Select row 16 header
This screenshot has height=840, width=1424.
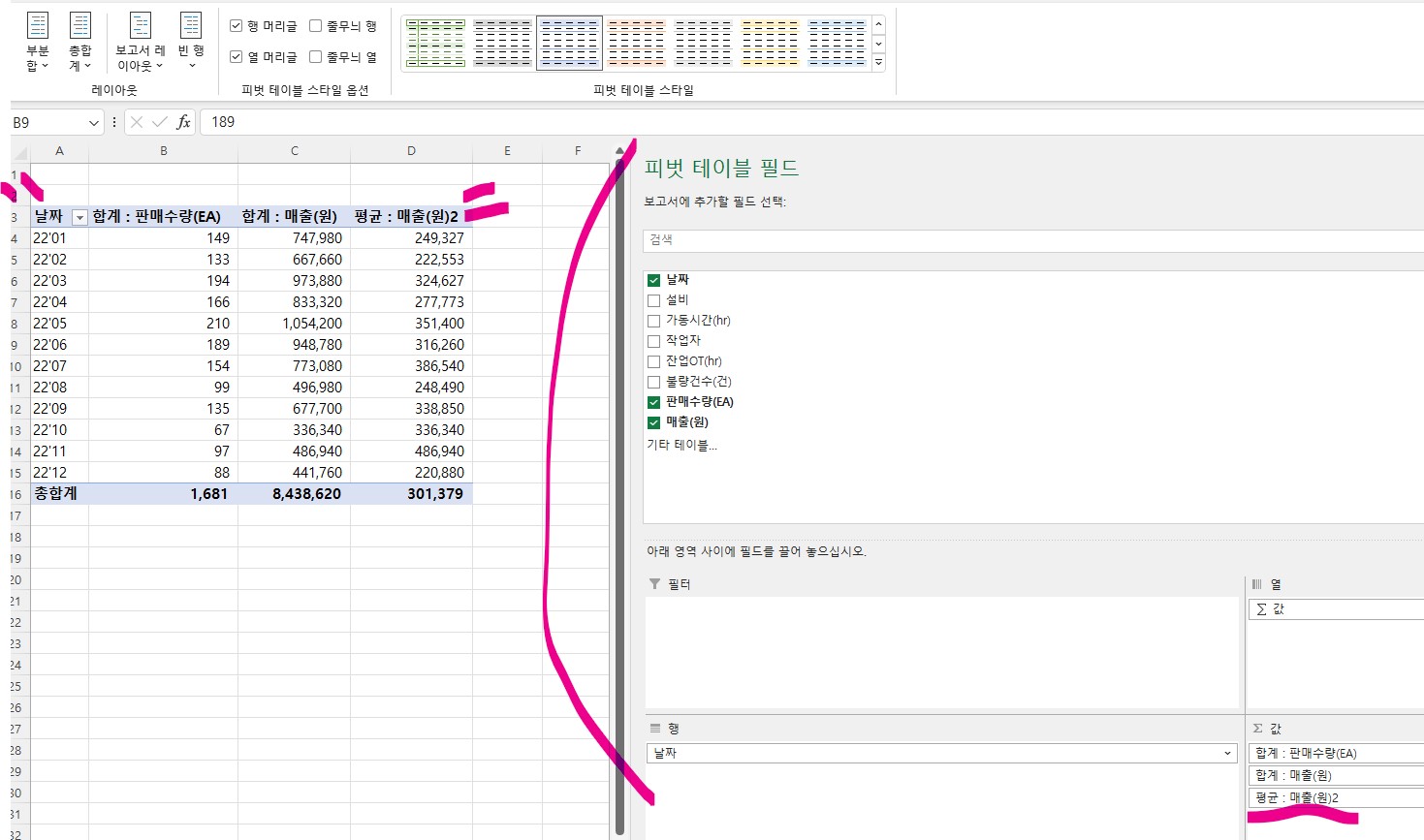point(16,494)
